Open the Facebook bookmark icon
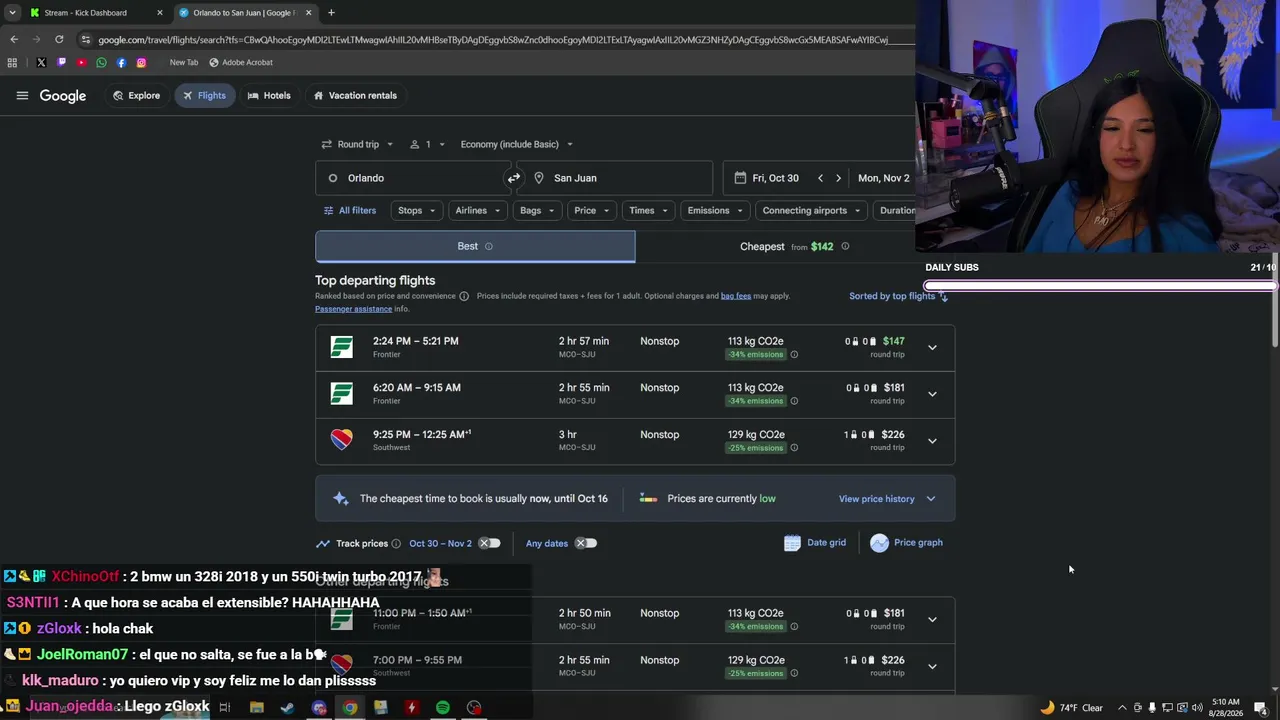This screenshot has height=720, width=1280. click(121, 63)
